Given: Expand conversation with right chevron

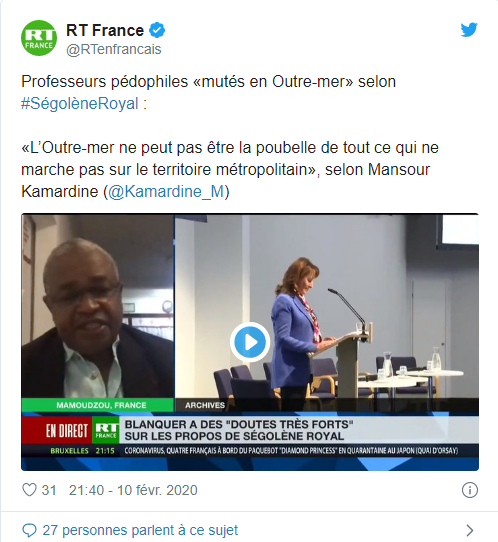Looking at the screenshot, I should pyautogui.click(x=470, y=530).
